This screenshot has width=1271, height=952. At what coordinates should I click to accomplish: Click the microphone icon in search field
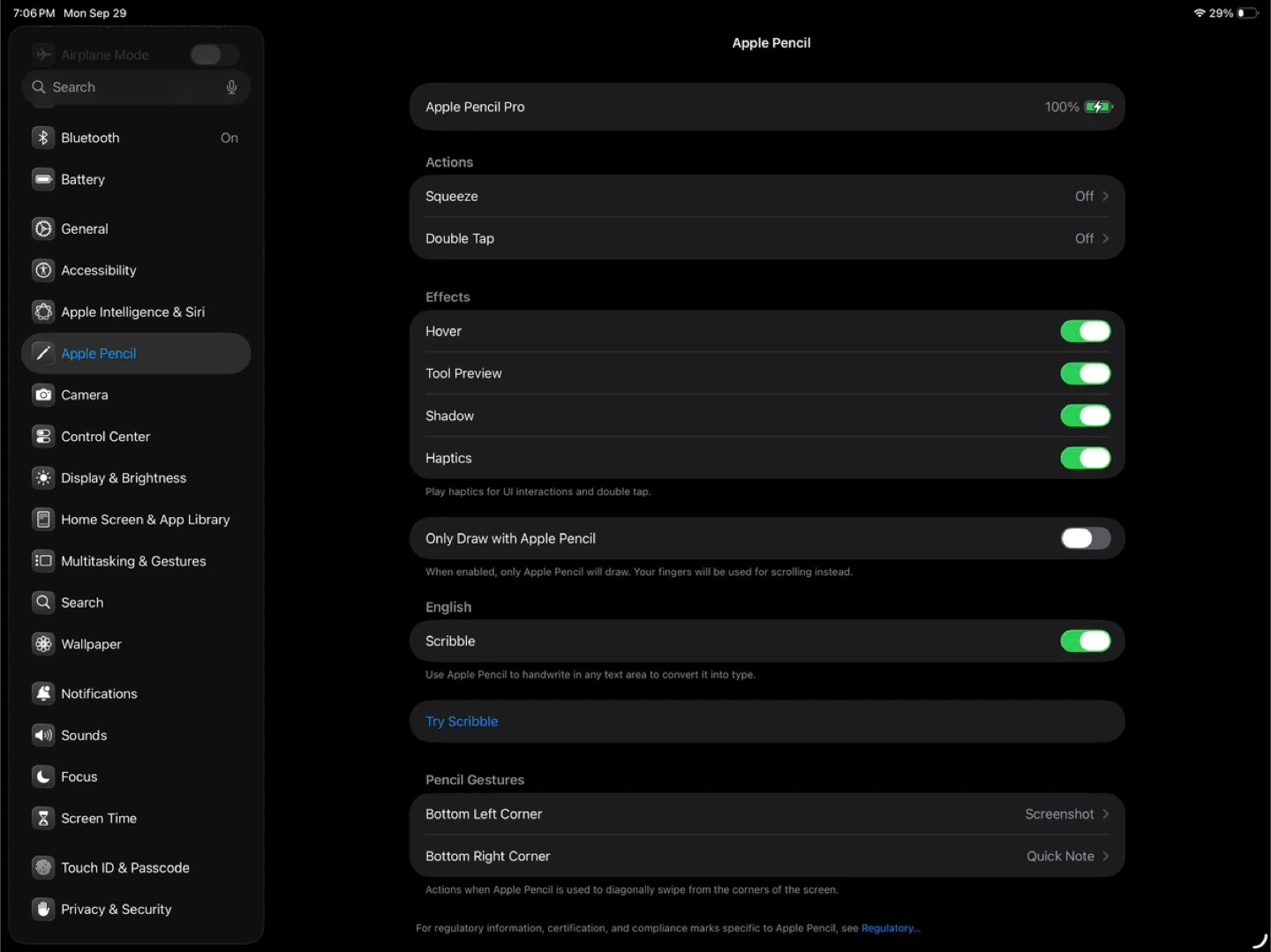click(231, 87)
